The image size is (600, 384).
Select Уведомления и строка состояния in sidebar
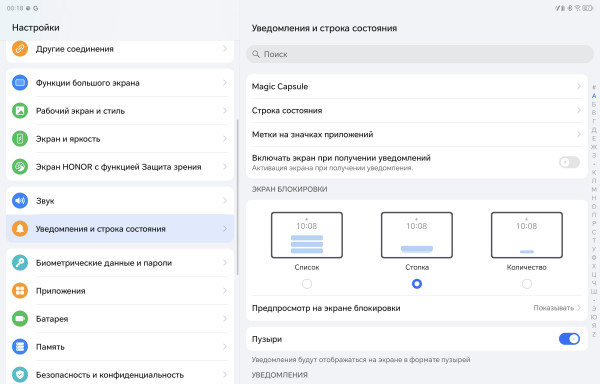(120, 228)
